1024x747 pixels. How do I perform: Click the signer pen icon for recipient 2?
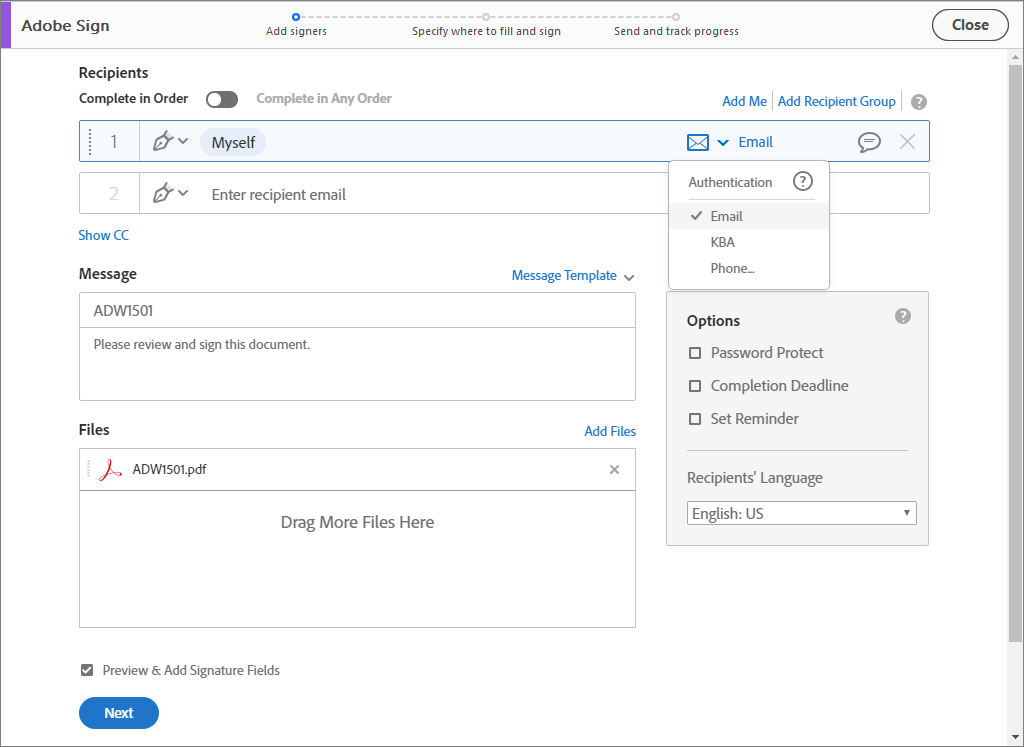point(163,194)
